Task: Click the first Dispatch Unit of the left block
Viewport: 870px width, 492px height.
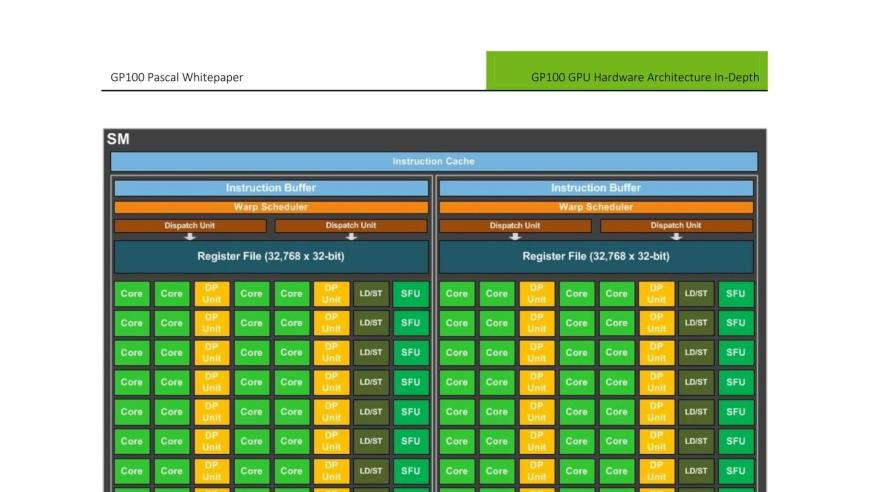Action: (190, 226)
